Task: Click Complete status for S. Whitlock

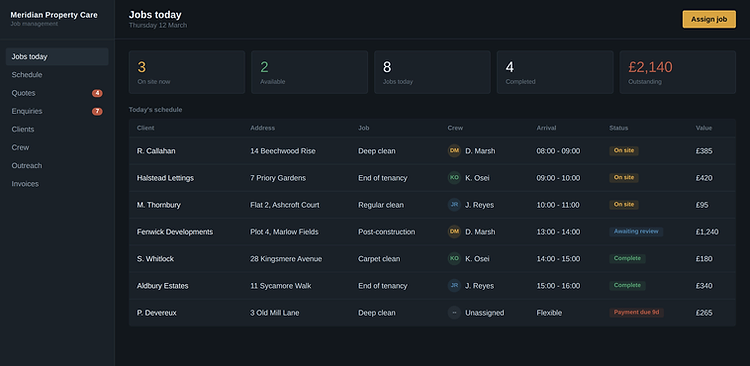Action: tap(628, 258)
